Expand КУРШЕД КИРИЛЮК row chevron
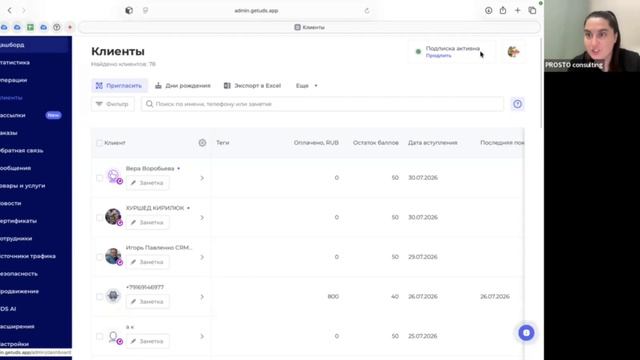The image size is (640, 360). (202, 218)
